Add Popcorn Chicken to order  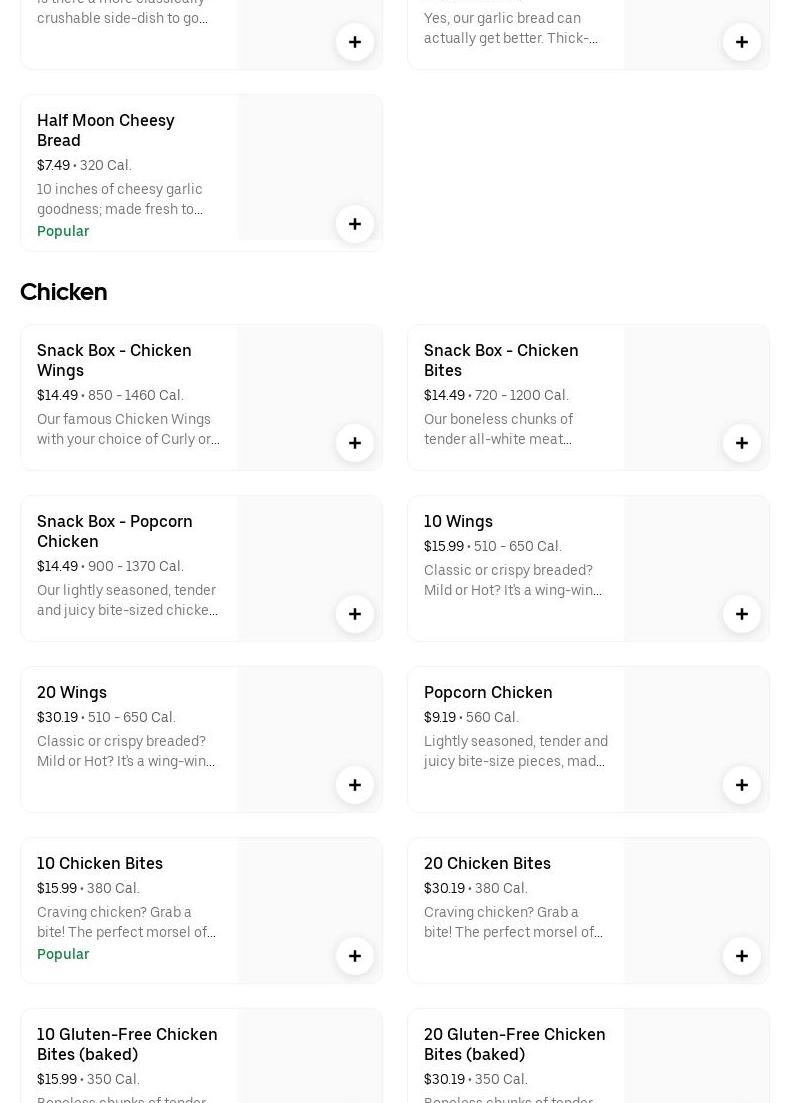[742, 785]
